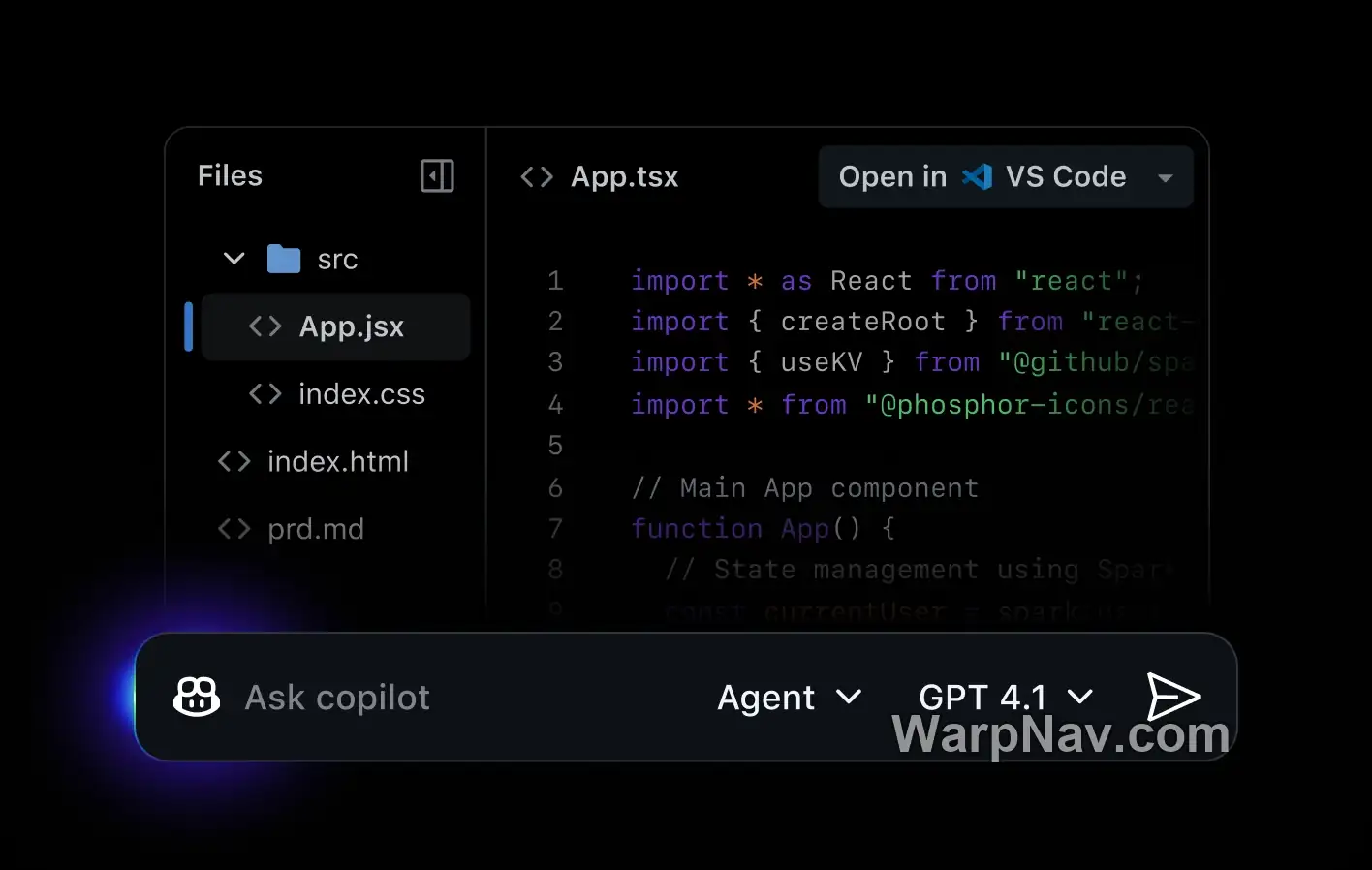Click line number 1 in the gutter
The height and width of the screenshot is (870, 1372).
click(x=555, y=281)
